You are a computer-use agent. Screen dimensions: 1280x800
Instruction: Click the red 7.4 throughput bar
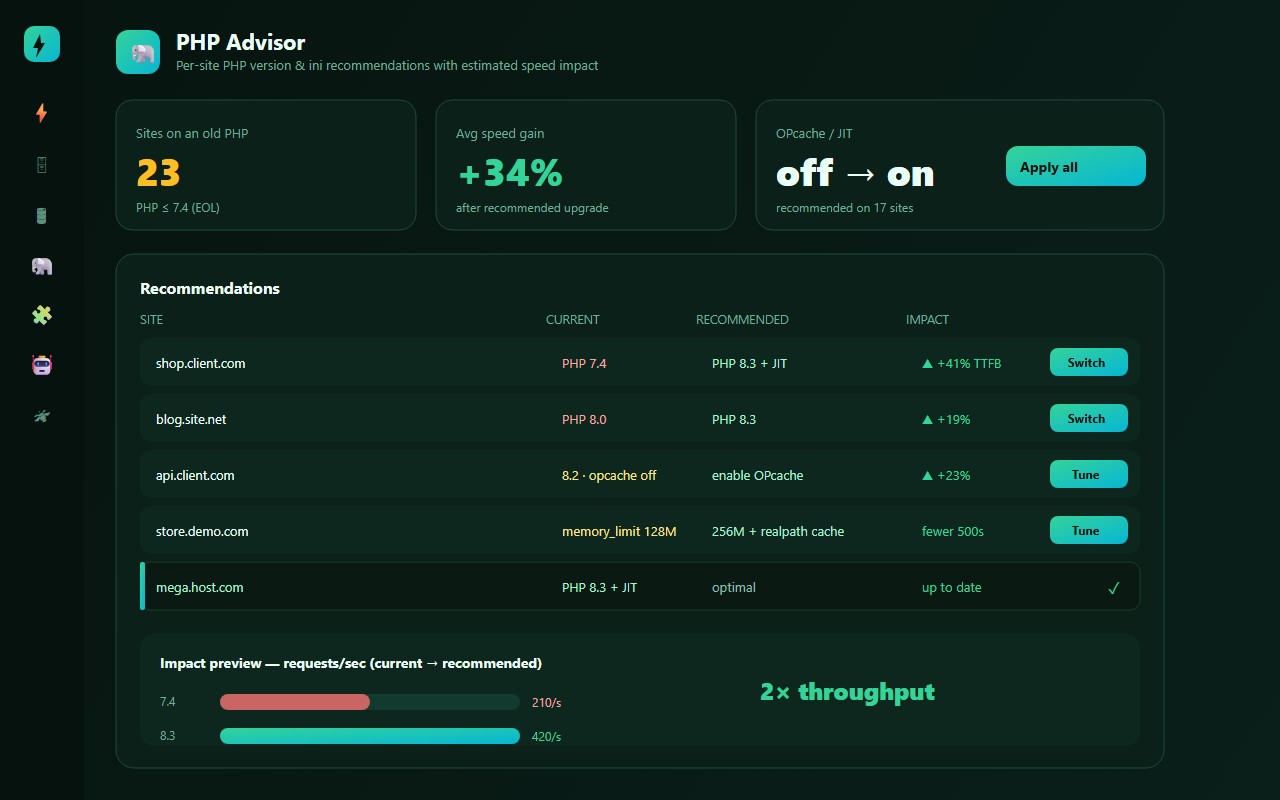295,702
